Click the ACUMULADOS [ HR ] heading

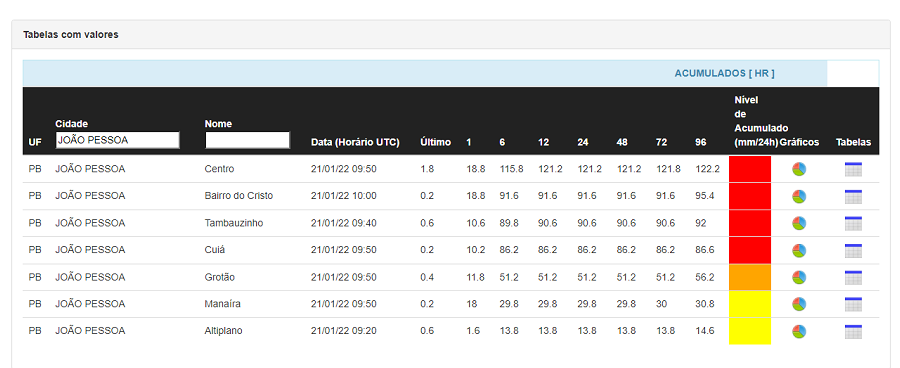(724, 73)
